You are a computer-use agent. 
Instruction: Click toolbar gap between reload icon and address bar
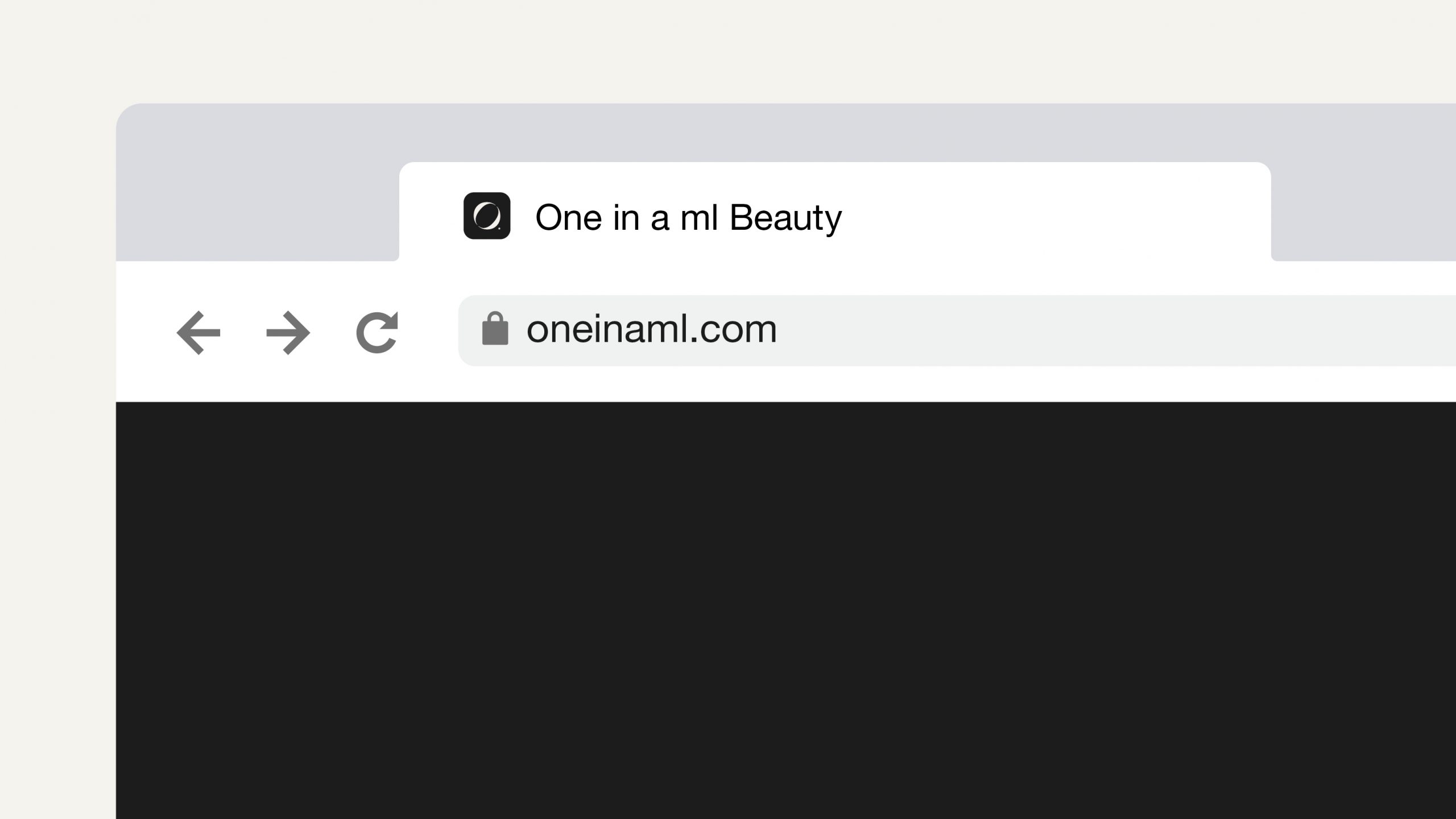point(428,332)
